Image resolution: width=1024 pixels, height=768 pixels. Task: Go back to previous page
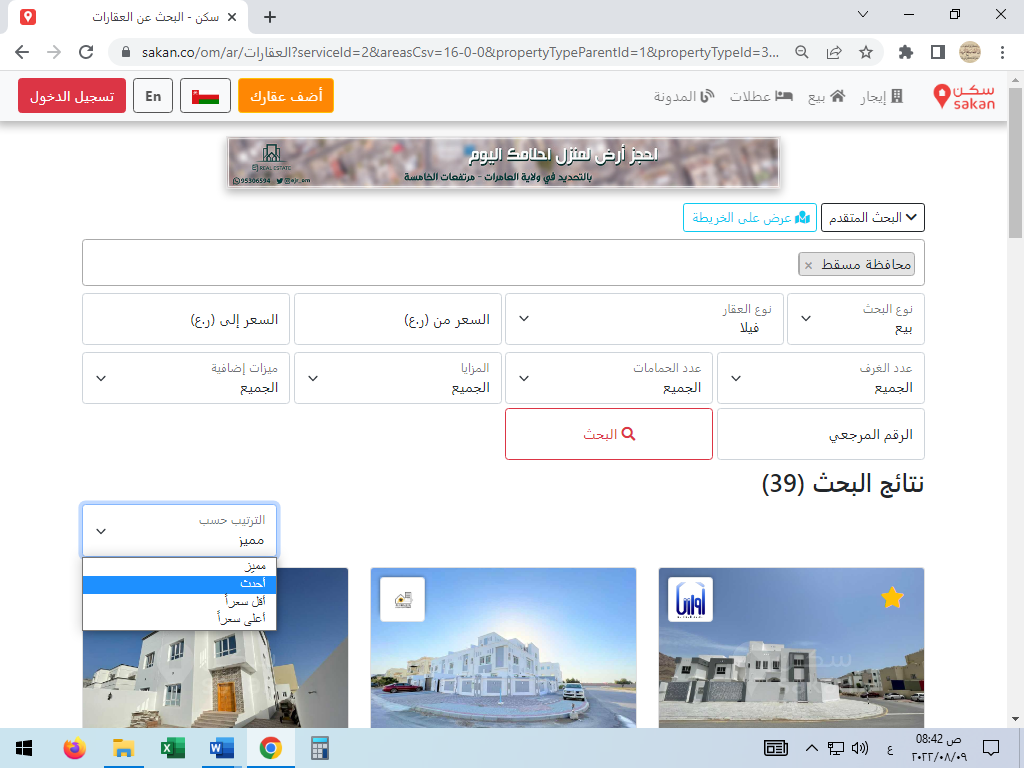coord(22,52)
